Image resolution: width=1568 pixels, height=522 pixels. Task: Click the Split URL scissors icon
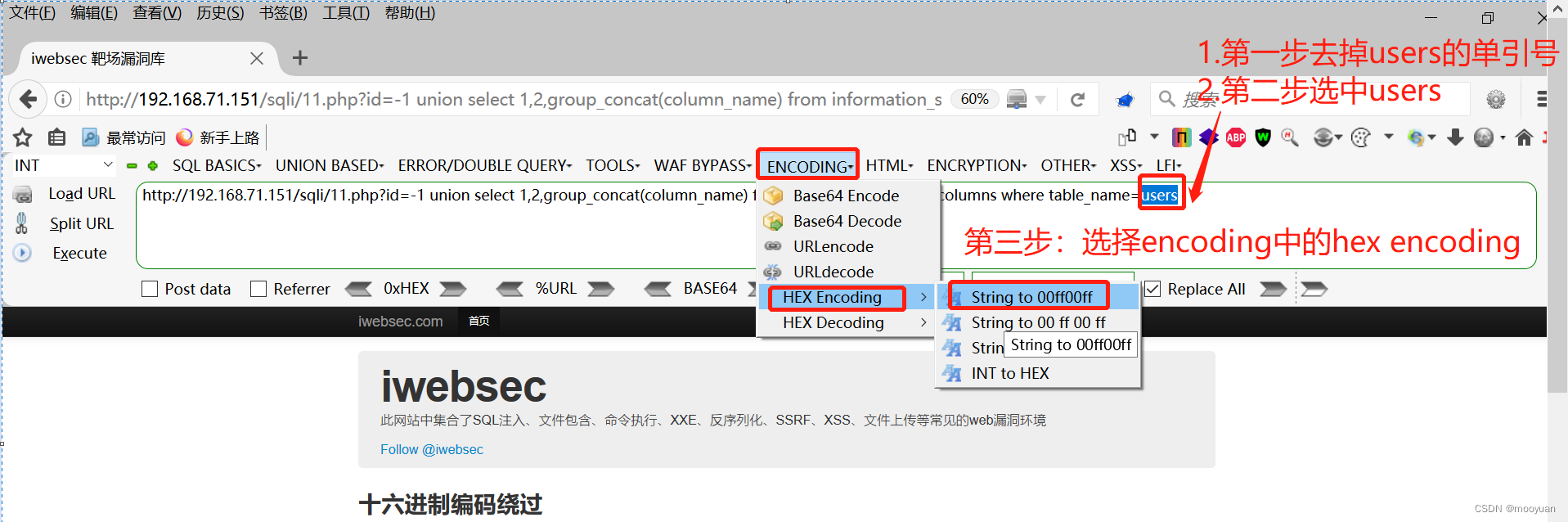[x=22, y=223]
